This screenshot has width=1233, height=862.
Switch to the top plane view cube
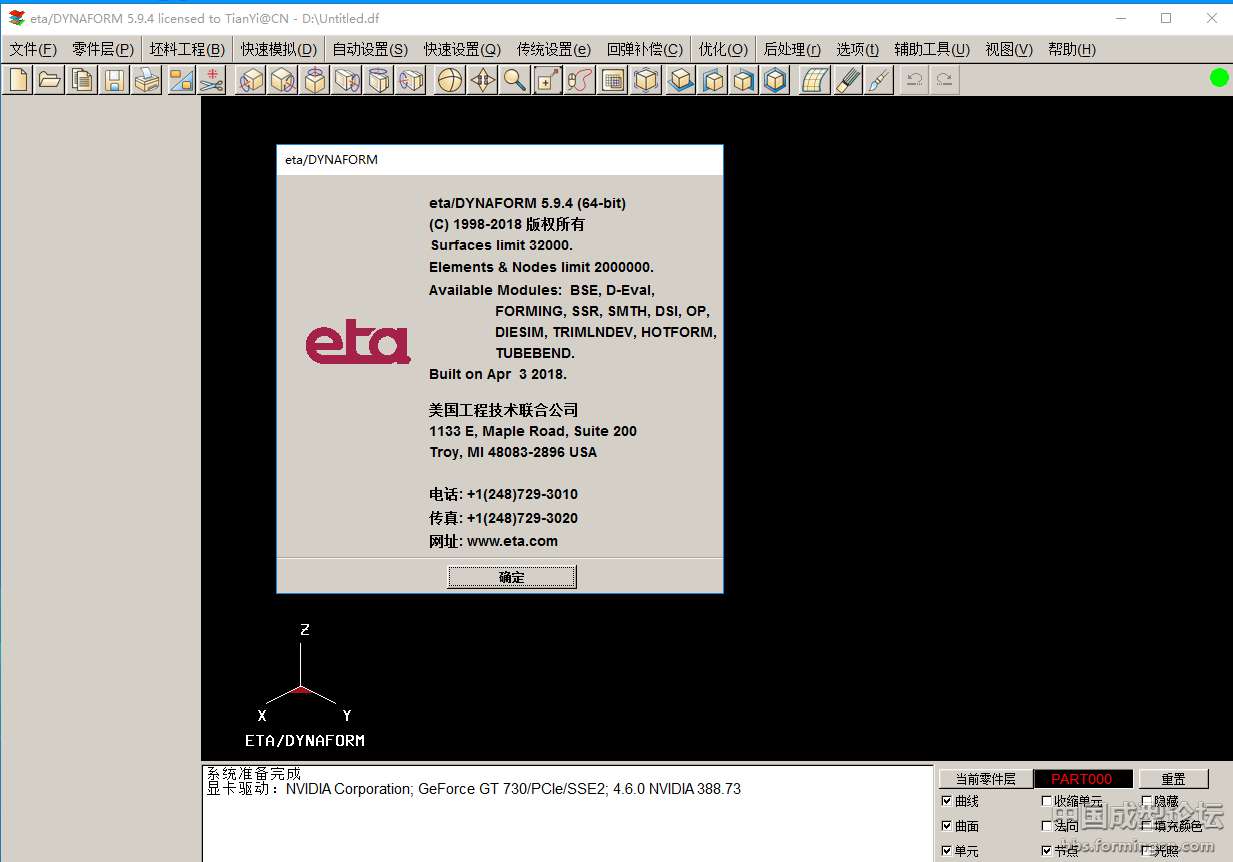(x=681, y=80)
